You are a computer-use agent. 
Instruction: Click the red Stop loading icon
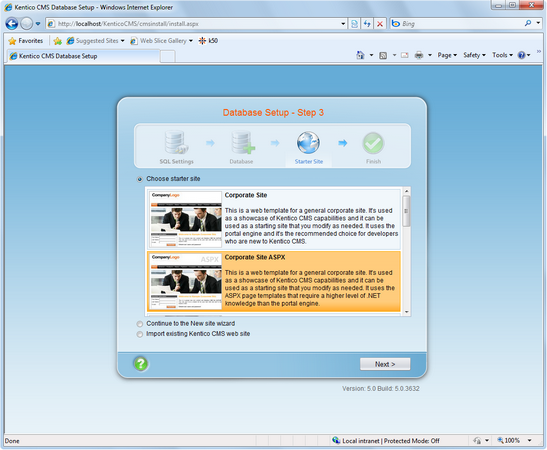(x=380, y=24)
